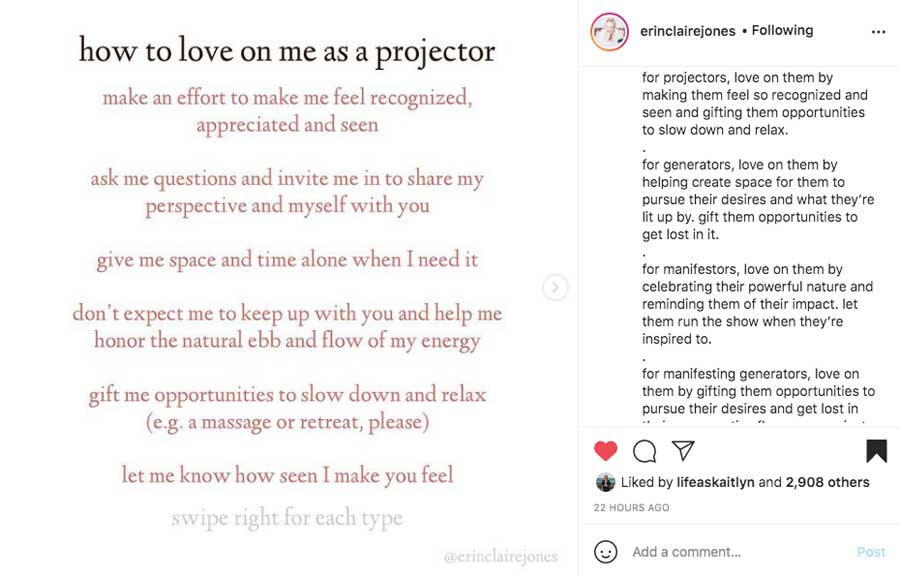900x577 pixels.
Task: Open lifeaskaitlyn's profile from likes
Action: (x=715, y=482)
